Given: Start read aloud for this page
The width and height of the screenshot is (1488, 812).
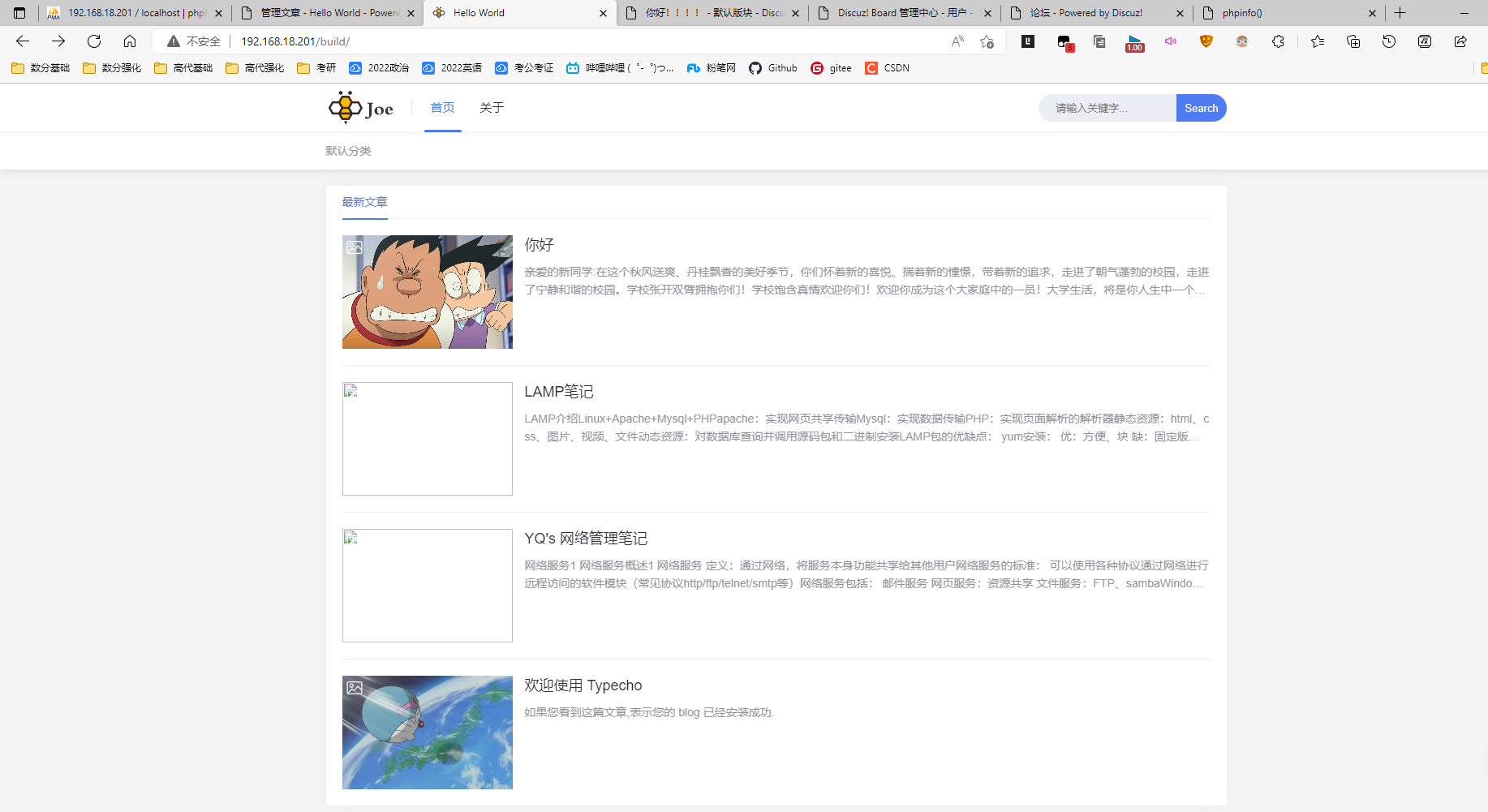Looking at the screenshot, I should point(957,41).
